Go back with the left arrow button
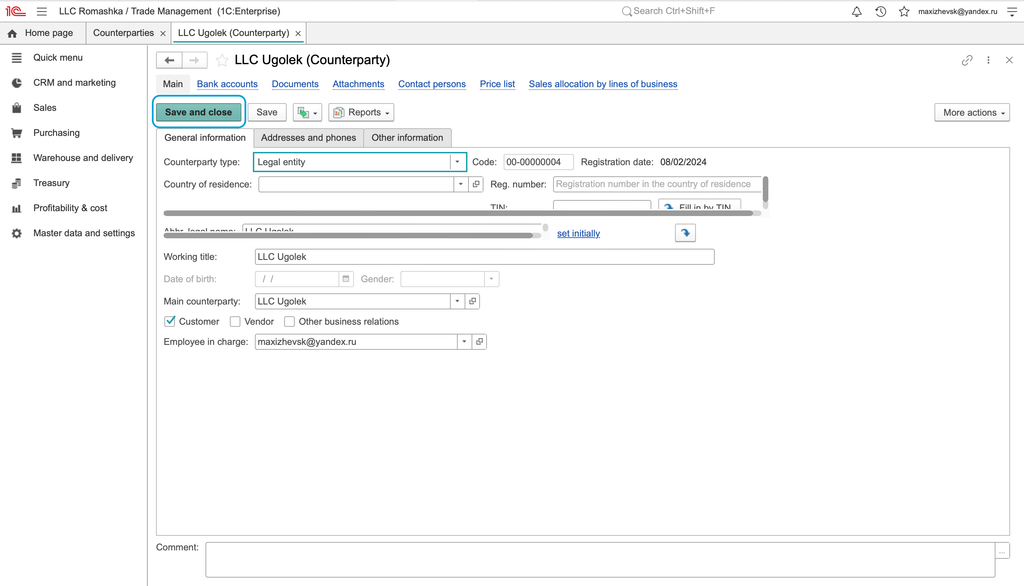This screenshot has width=1024, height=586. tap(169, 60)
